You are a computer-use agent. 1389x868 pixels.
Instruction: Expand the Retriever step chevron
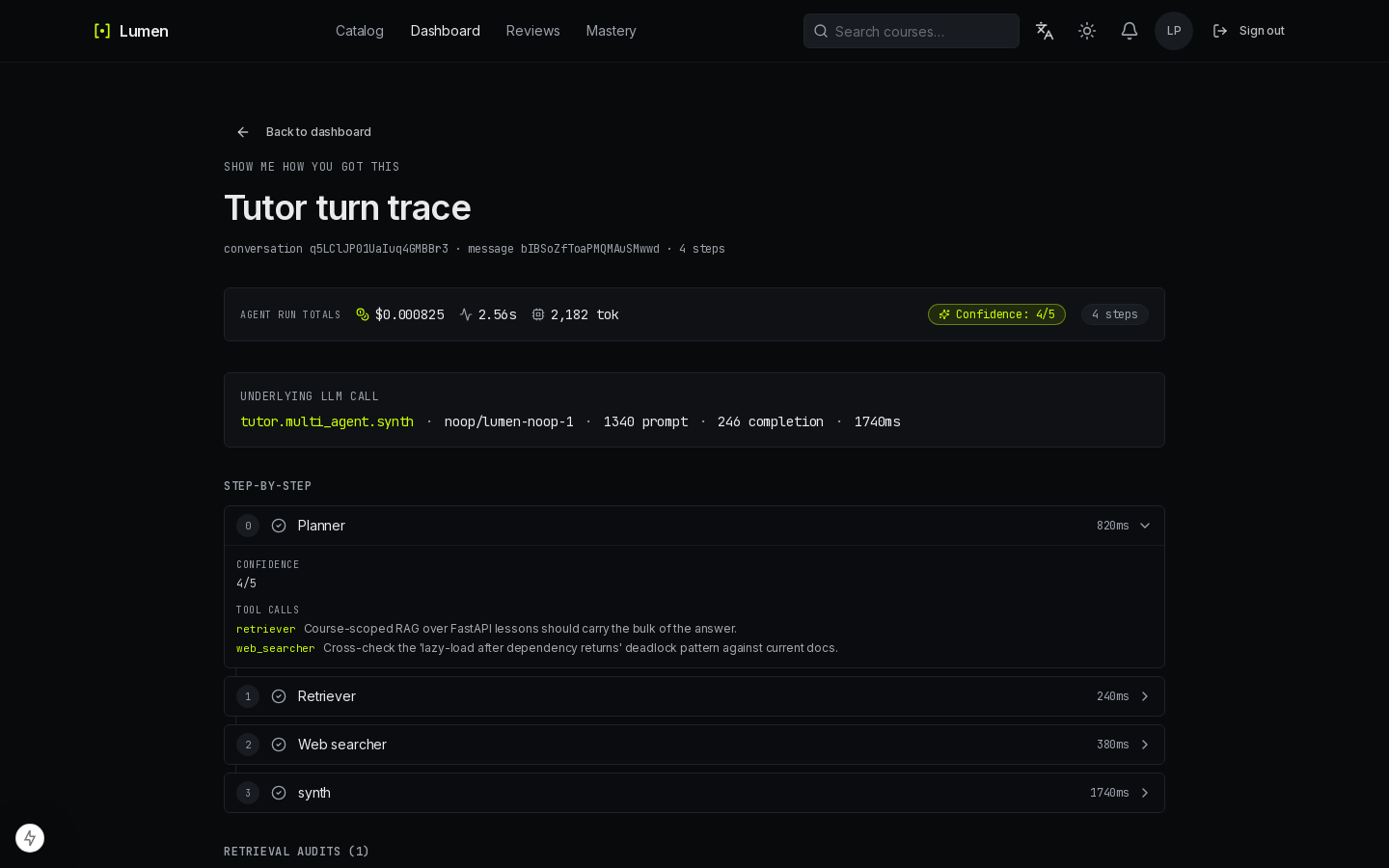[x=1145, y=696]
